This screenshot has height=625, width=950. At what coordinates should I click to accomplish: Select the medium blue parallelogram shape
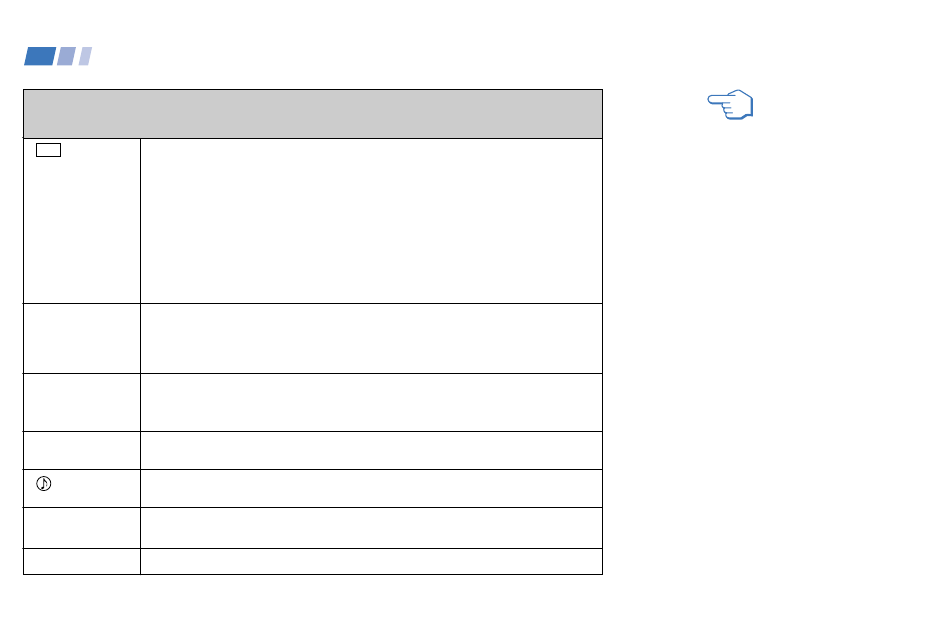66,56
